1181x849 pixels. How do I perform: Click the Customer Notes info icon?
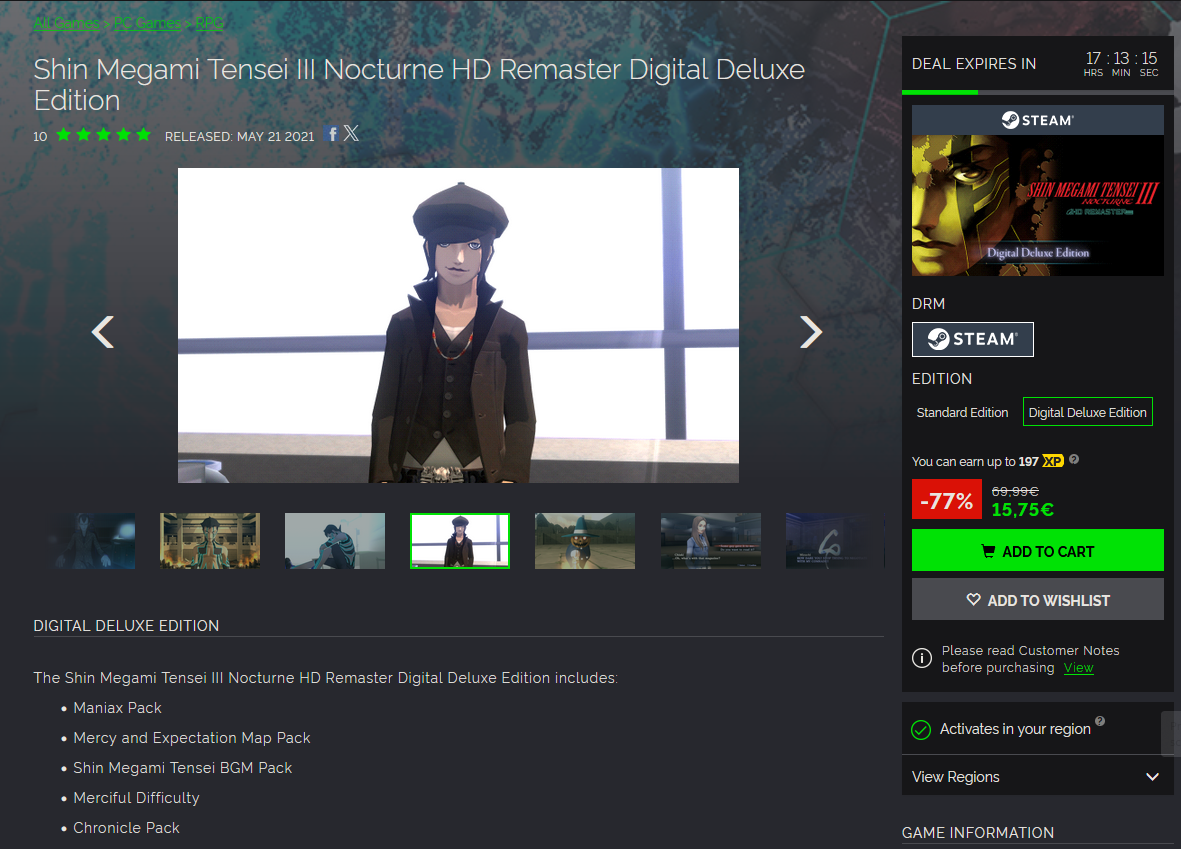(x=922, y=658)
